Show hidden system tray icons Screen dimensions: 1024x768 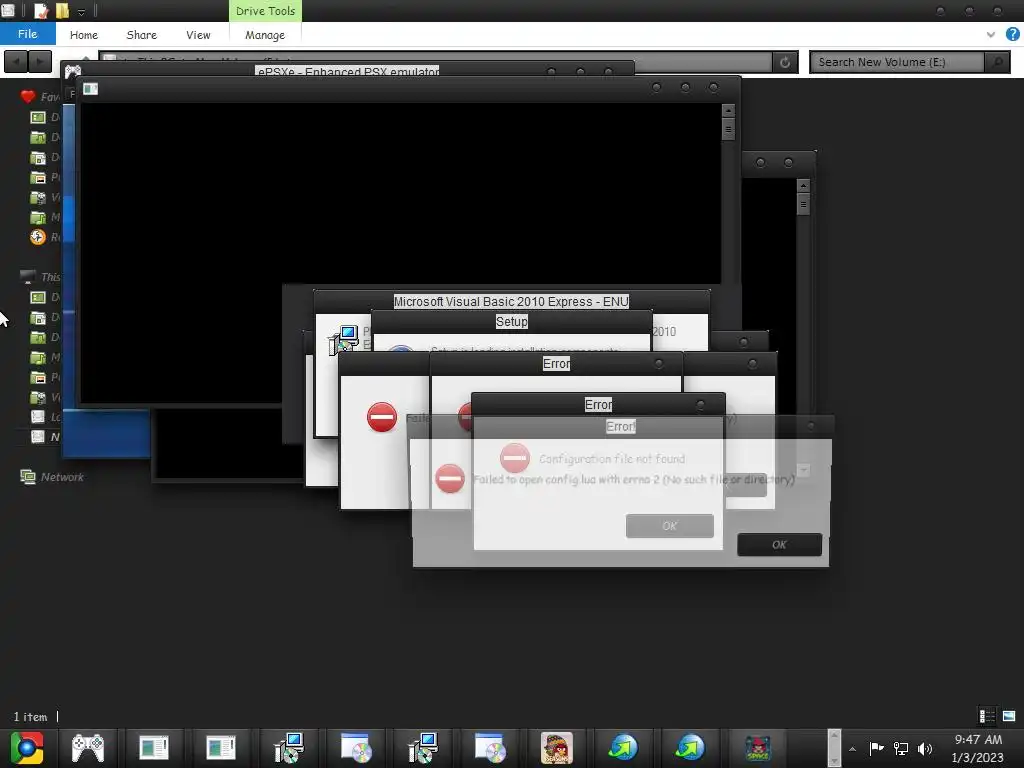pyautogui.click(x=852, y=749)
